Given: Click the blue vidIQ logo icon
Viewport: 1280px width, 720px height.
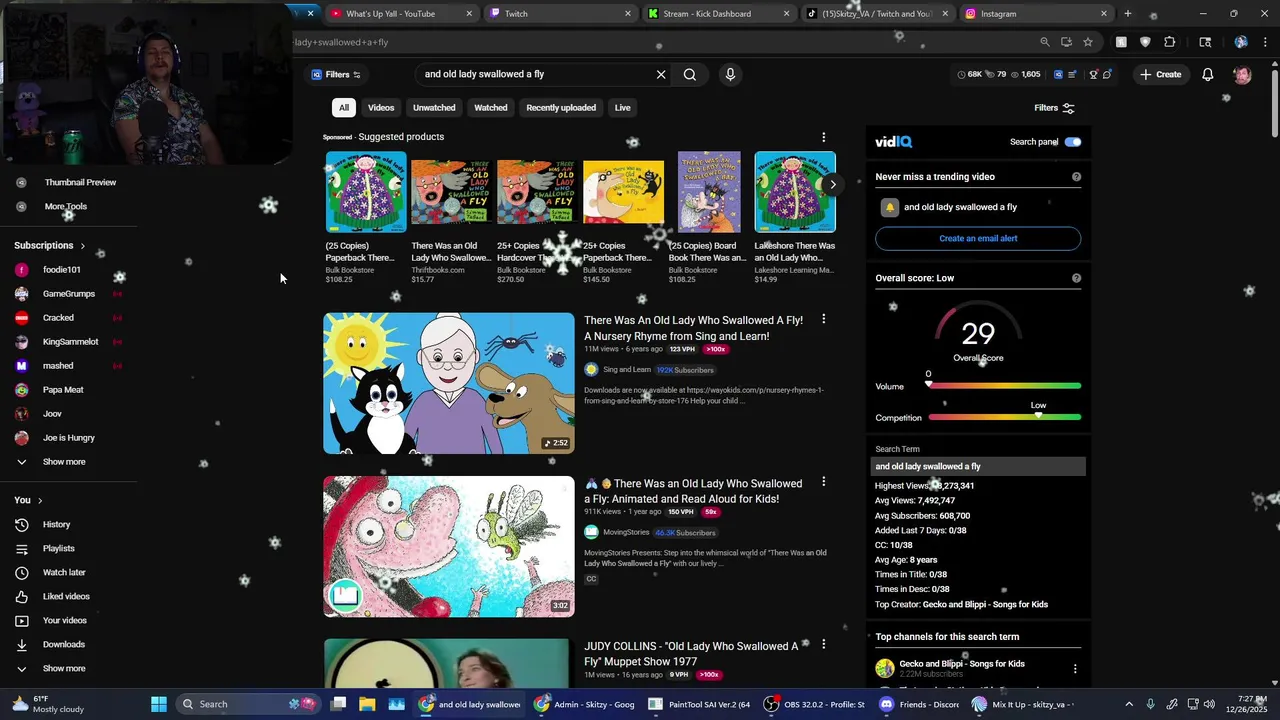Looking at the screenshot, I should coord(1058,74).
